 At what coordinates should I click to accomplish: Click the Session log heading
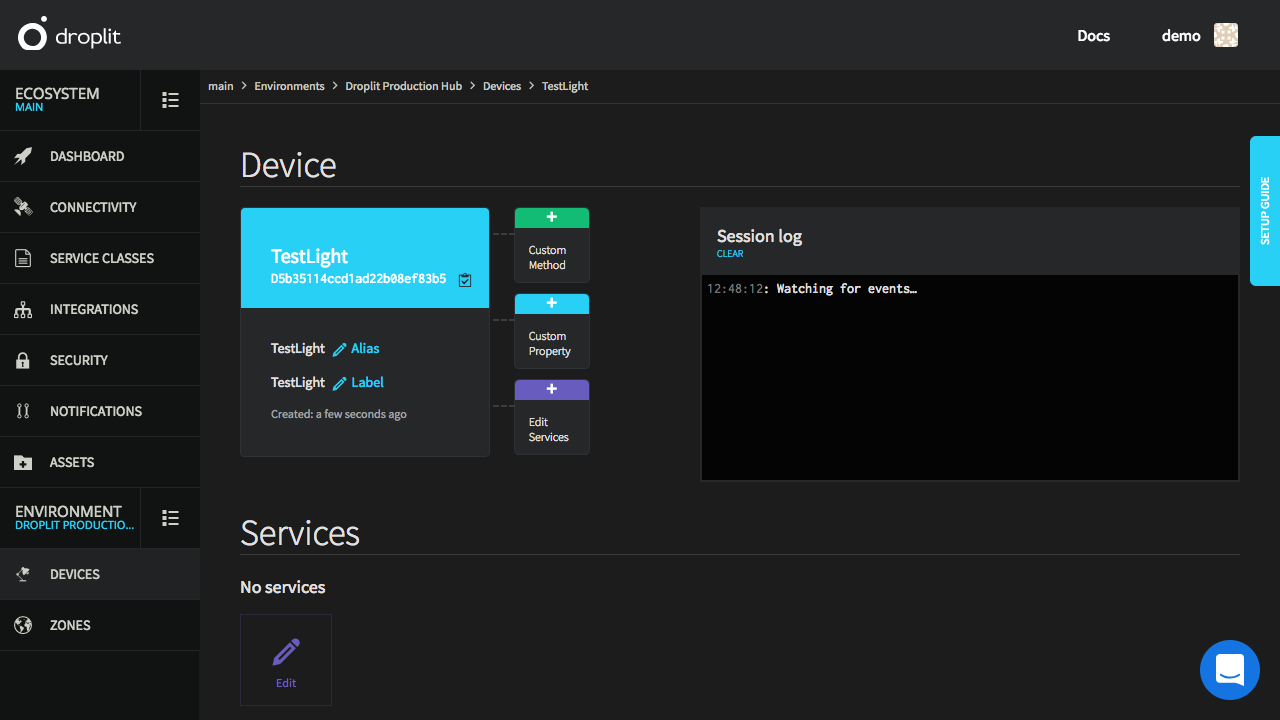759,236
